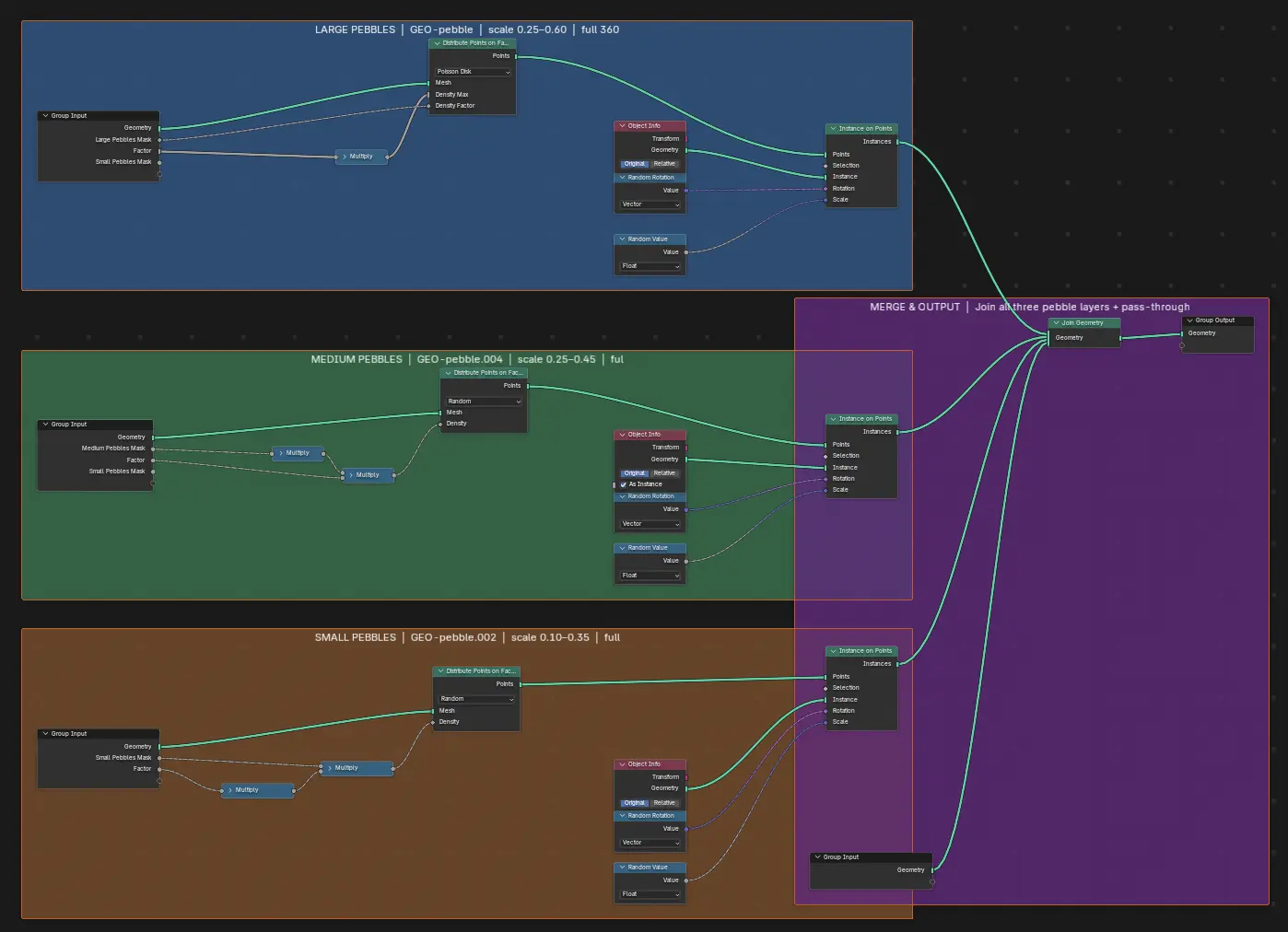Image resolution: width=1288 pixels, height=932 pixels.
Task: Open Vector data type dropdown in Large Pebbles frame
Action: pos(650,204)
